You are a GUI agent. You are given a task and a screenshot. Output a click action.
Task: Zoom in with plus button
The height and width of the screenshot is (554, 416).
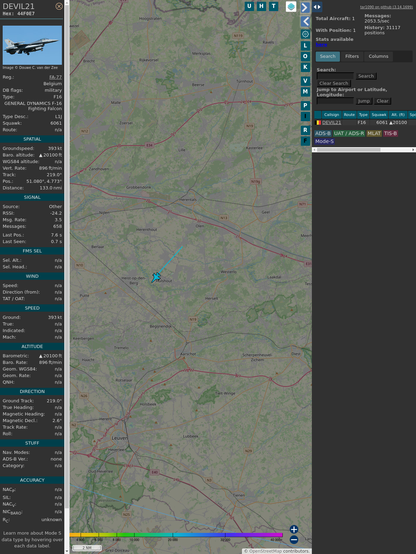(x=294, y=529)
